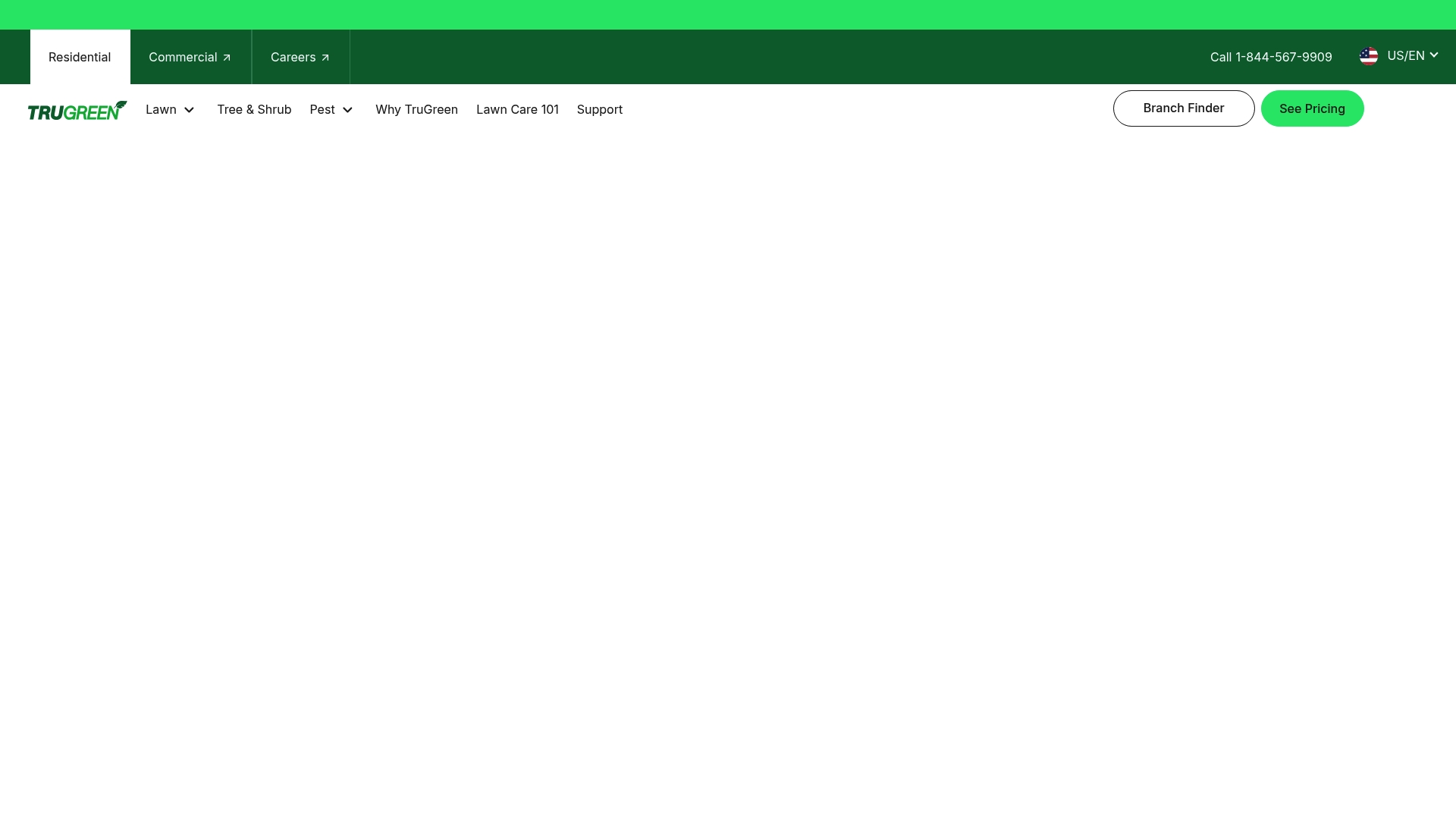
Task: Select Why TruGreen in the navigation
Action: tap(416, 109)
